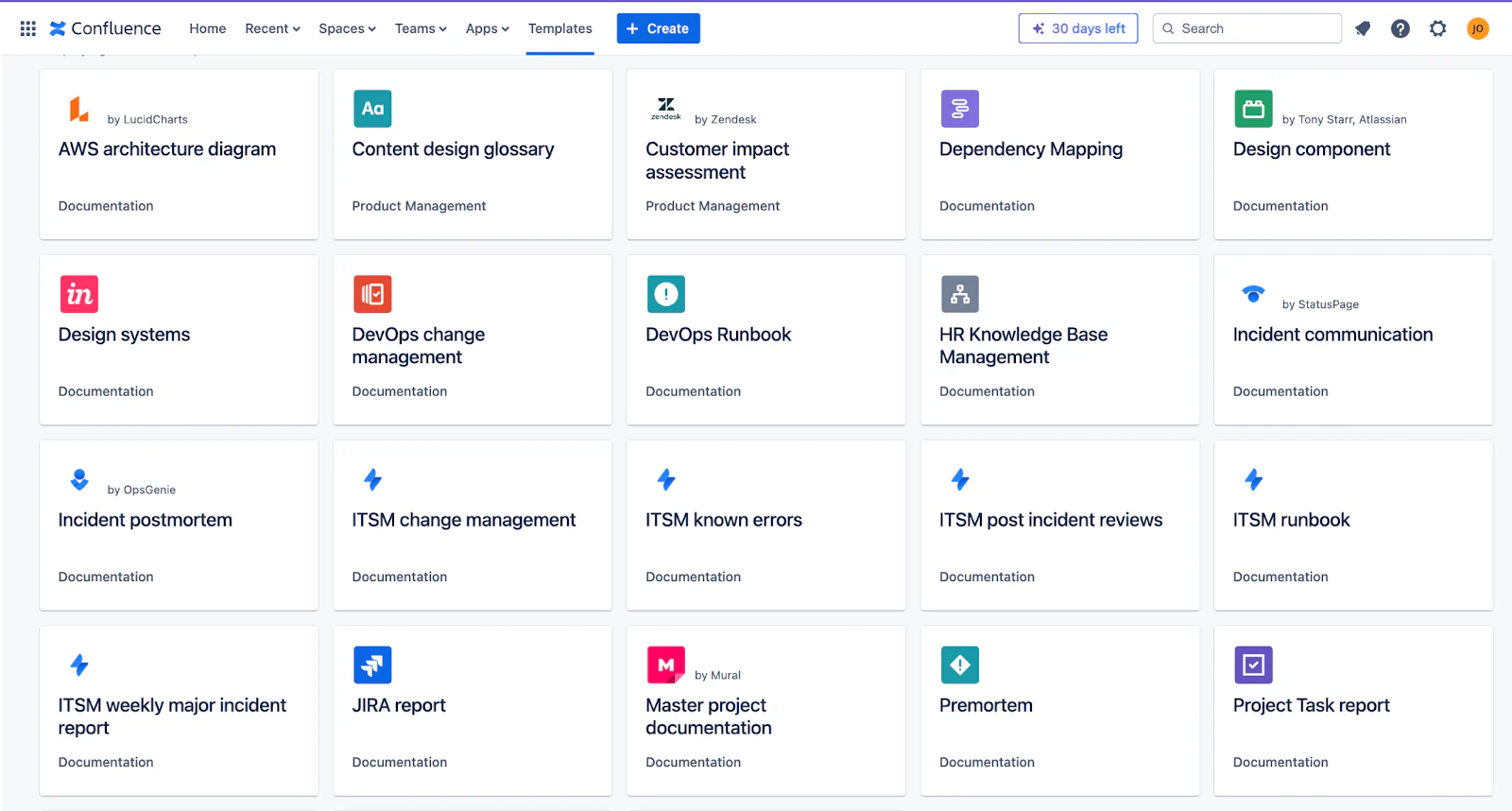Go to the Home nav item
The image size is (1512, 811).
pos(207,28)
